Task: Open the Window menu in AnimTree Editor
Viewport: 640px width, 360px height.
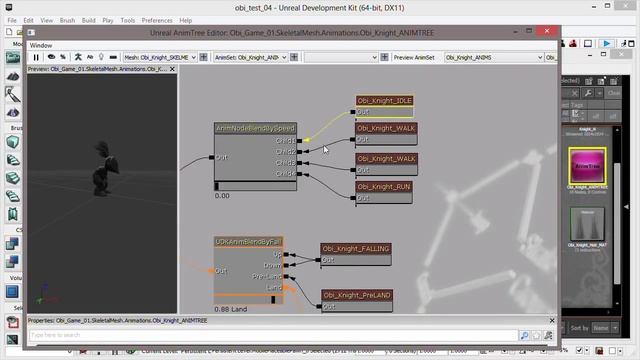Action: (x=41, y=45)
